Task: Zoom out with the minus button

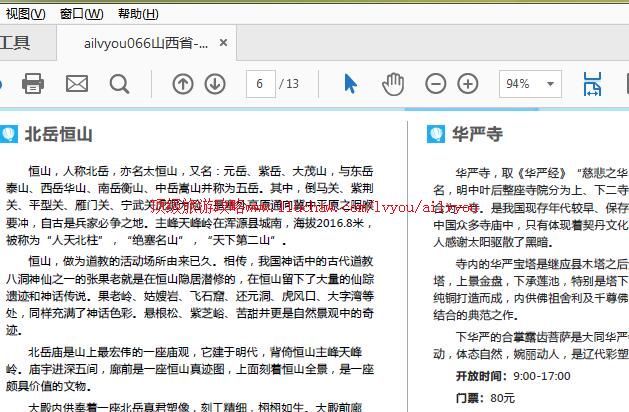Action: pyautogui.click(x=436, y=83)
